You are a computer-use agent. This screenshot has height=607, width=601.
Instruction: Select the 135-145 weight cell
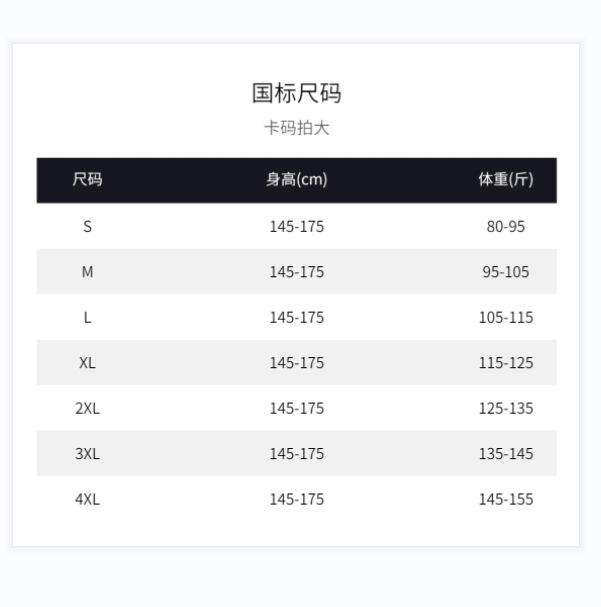[505, 454]
